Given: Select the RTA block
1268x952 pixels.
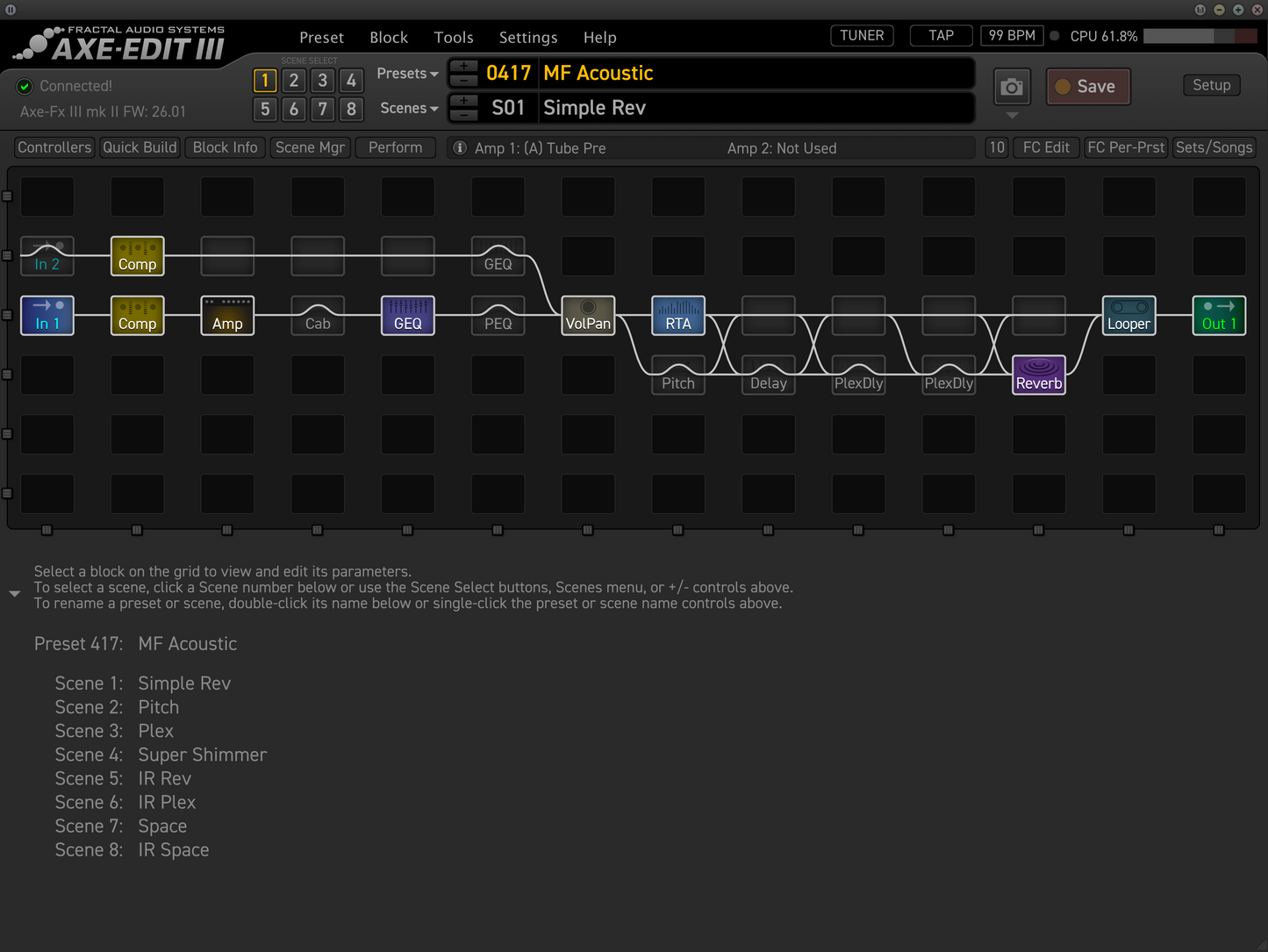Looking at the screenshot, I should pyautogui.click(x=678, y=316).
